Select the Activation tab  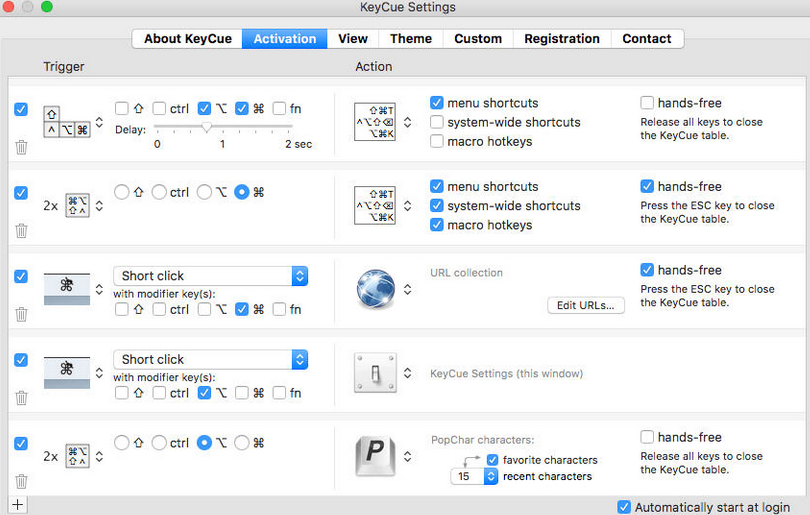[285, 39]
